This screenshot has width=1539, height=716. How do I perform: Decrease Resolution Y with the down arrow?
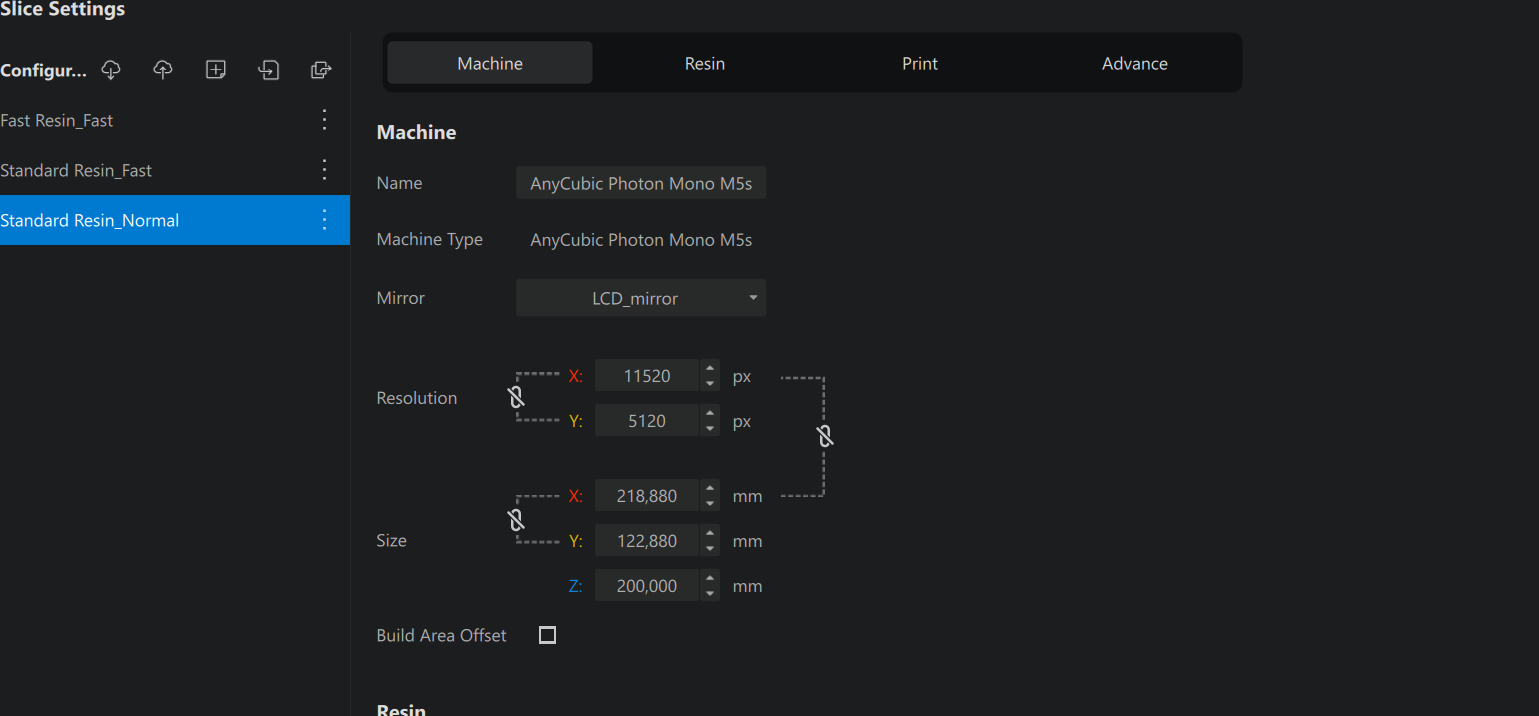[x=710, y=429]
